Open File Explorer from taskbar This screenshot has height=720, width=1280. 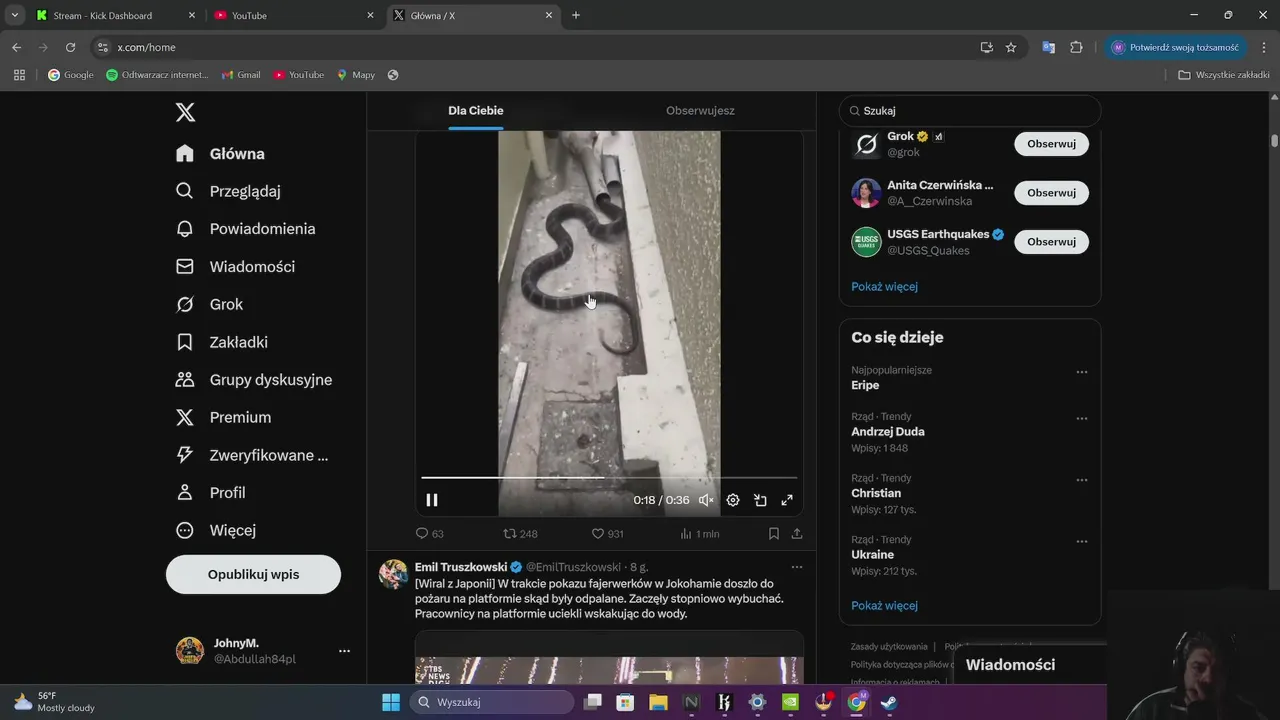(658, 702)
